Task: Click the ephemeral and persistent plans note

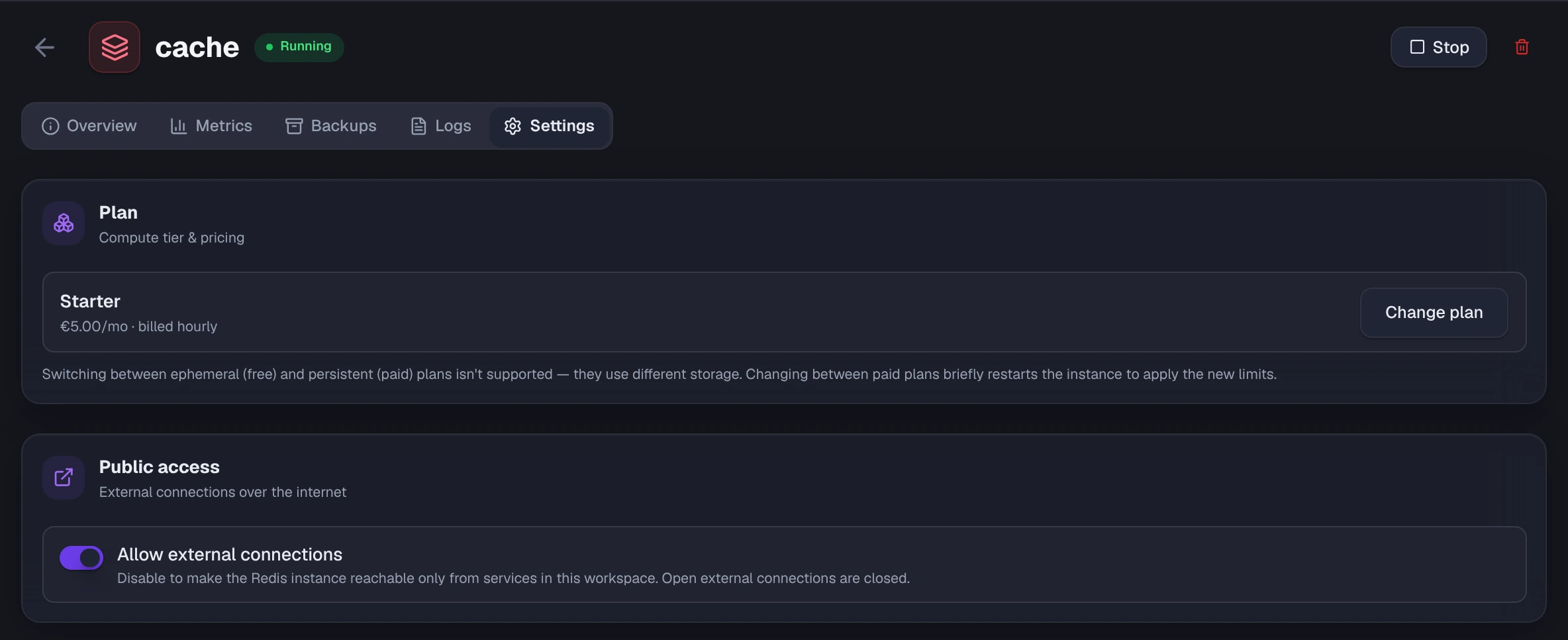Action: tap(659, 374)
